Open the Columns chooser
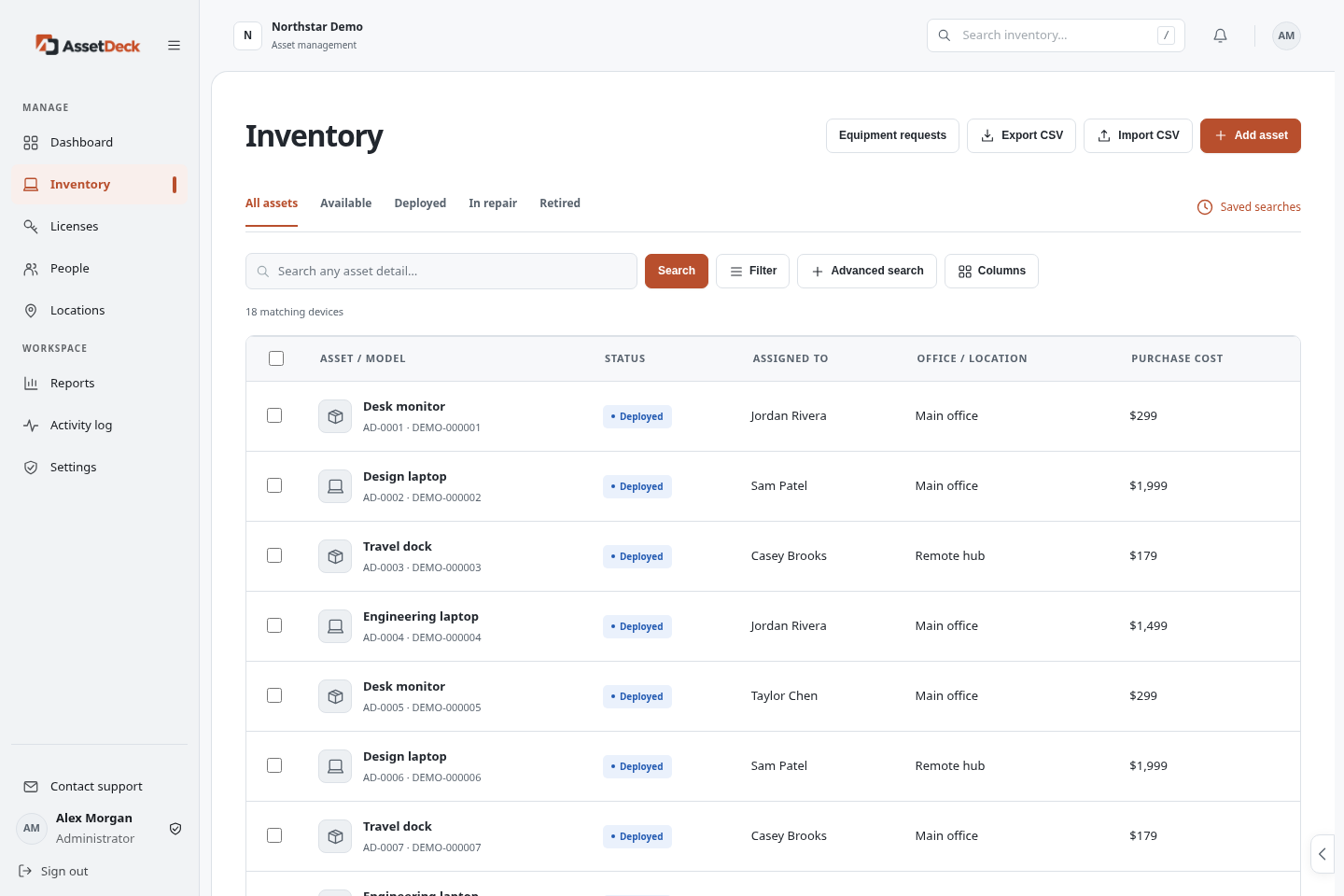The height and width of the screenshot is (896, 1344). (x=991, y=271)
